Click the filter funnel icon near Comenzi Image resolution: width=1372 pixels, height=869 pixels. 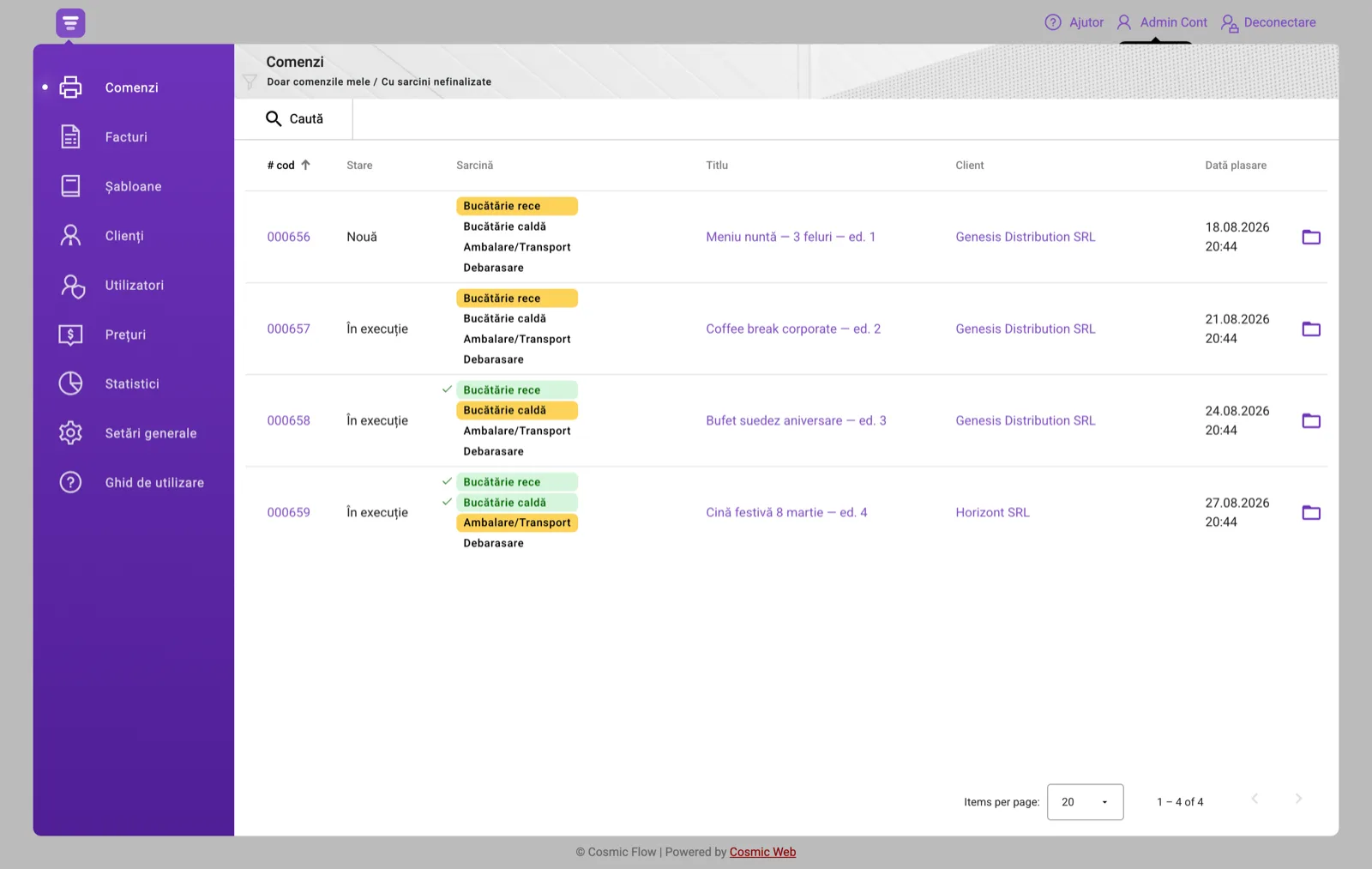tap(250, 81)
